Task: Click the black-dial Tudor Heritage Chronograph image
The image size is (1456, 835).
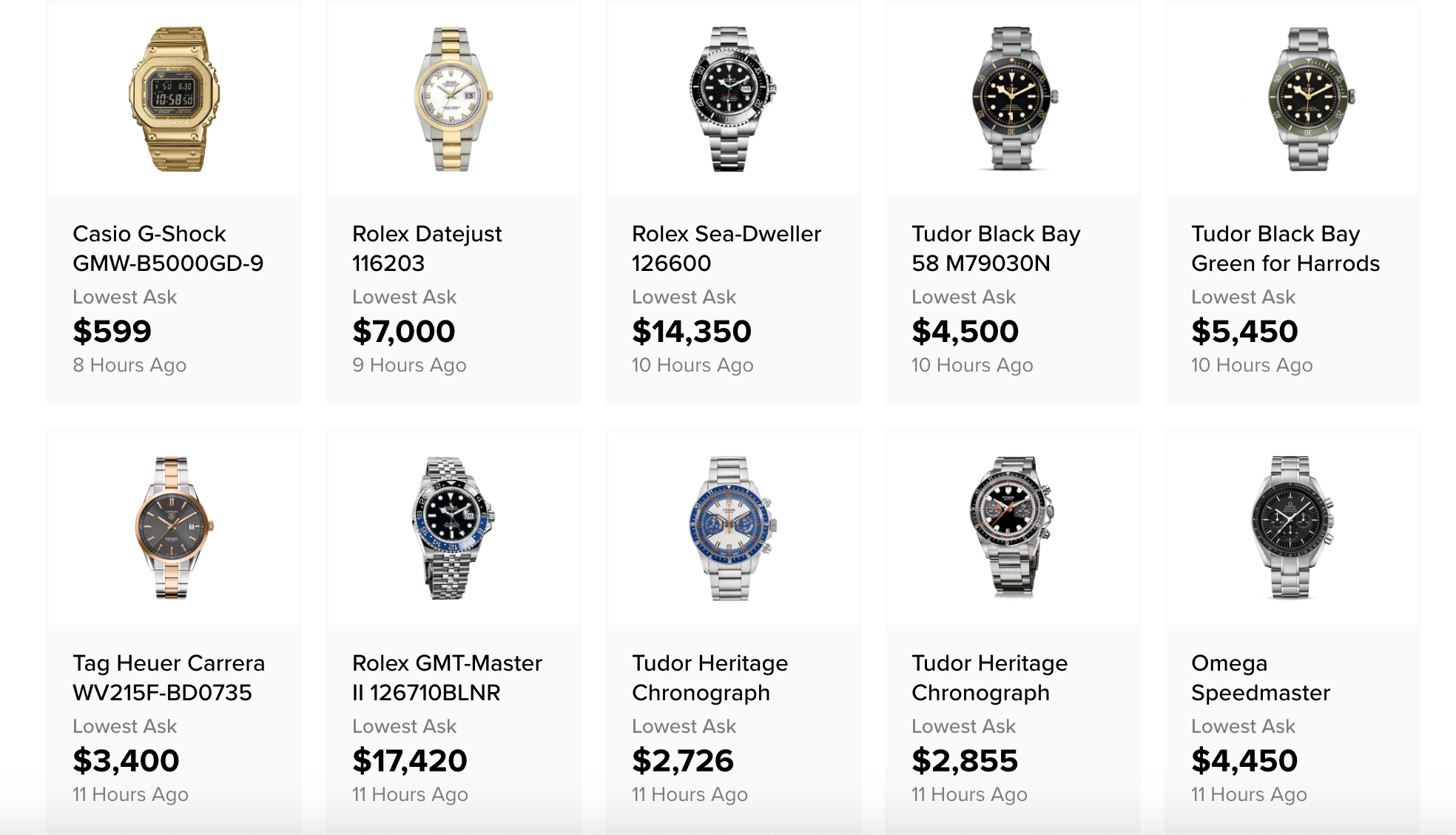Action: tap(1012, 528)
